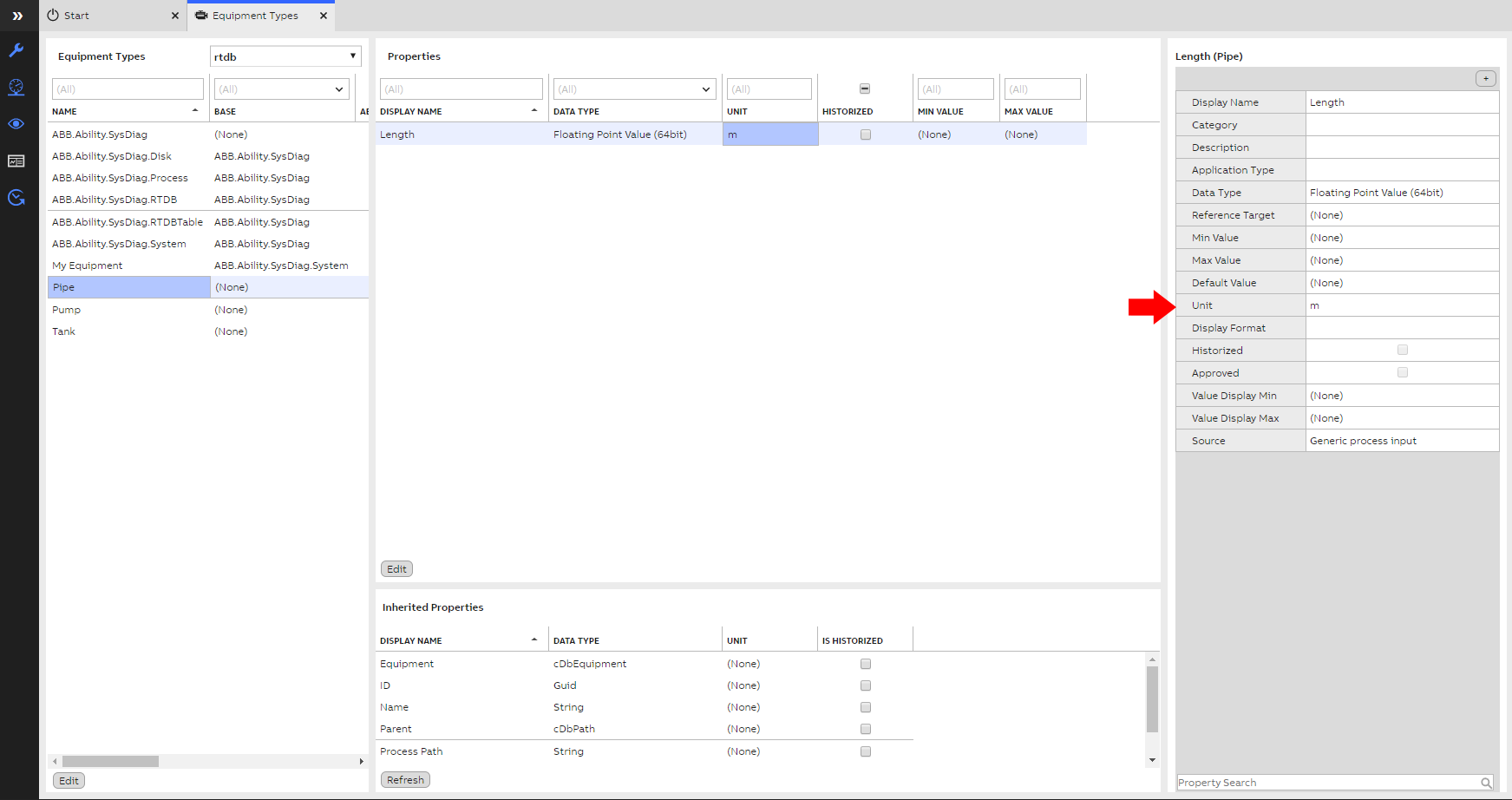1512x800 pixels.
Task: Check Approved in Length (Pipe) panel
Action: pyautogui.click(x=1403, y=372)
